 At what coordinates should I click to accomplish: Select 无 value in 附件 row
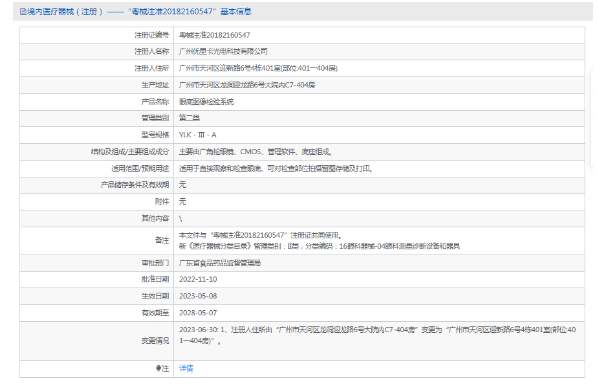point(182,201)
